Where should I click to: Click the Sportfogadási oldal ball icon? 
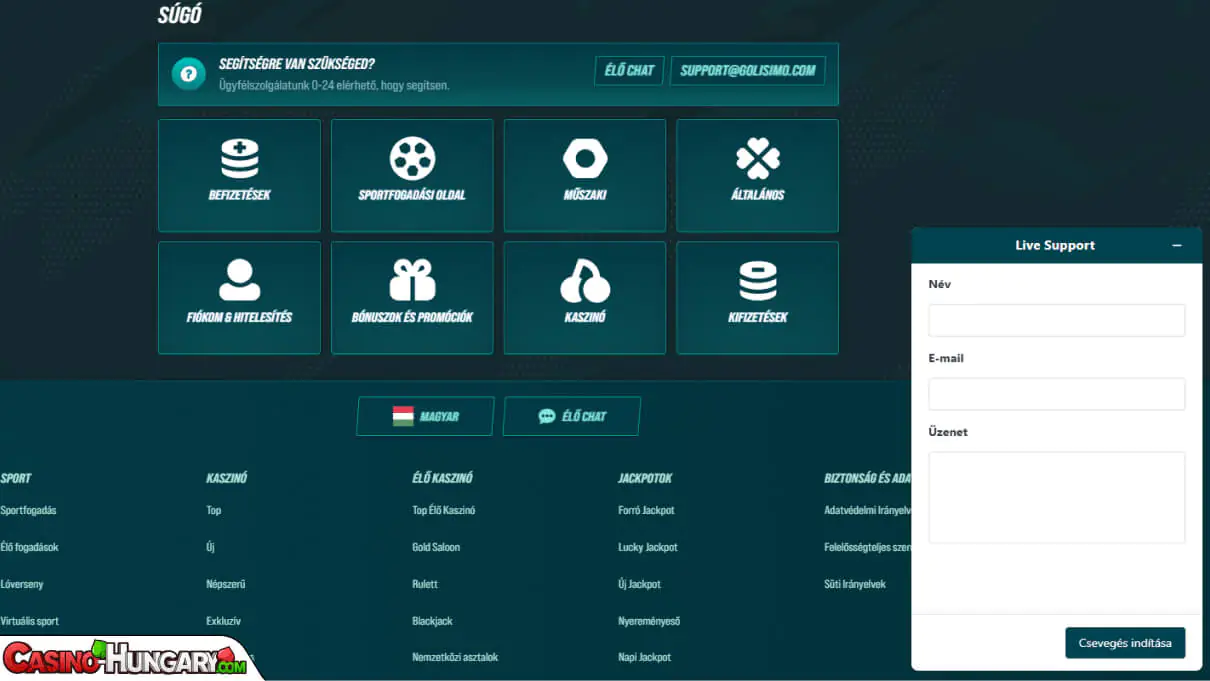(412, 159)
